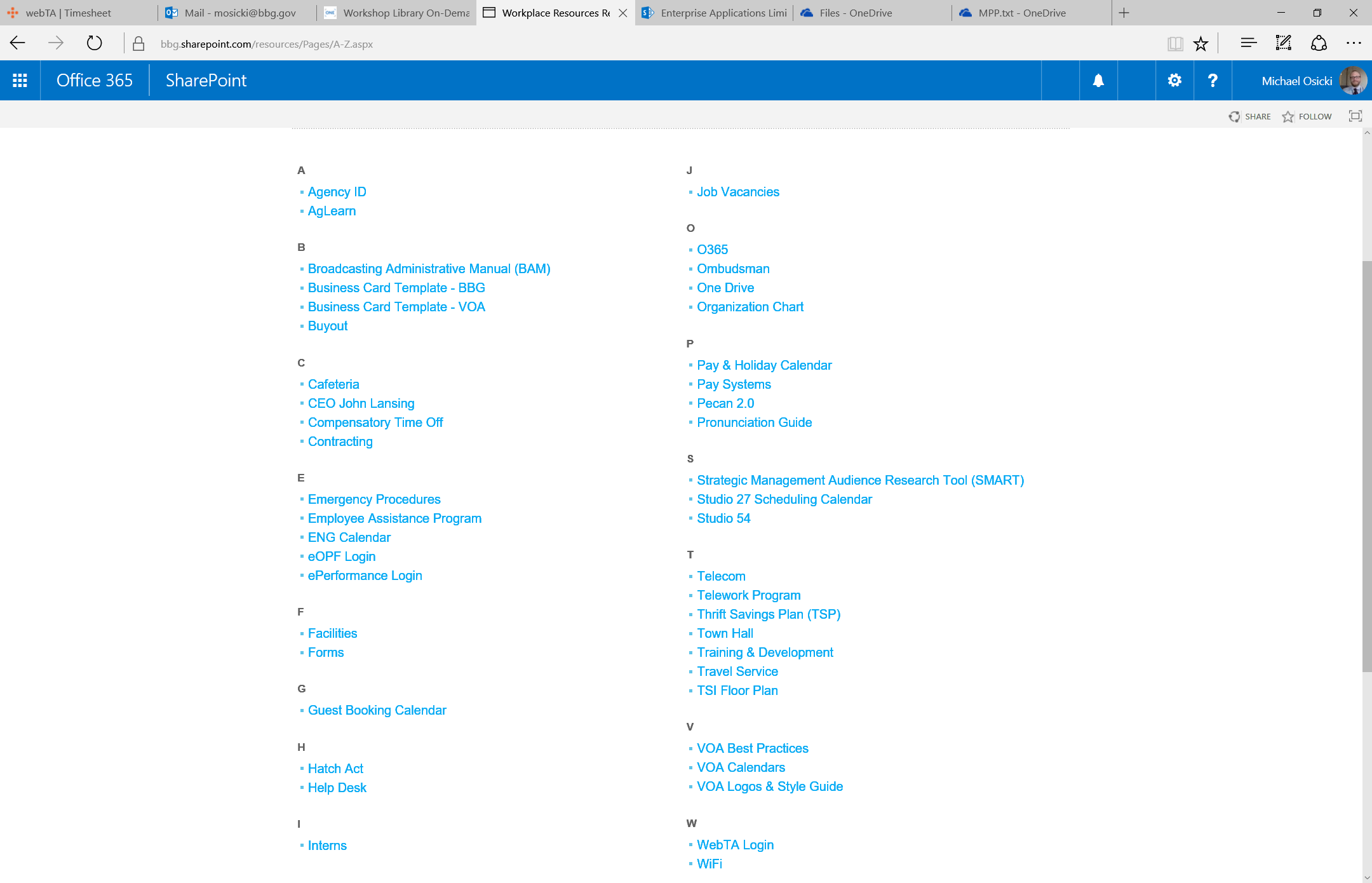This screenshot has width=1372, height=883.
Task: Open the Edge Hub icon
Action: 1248,44
